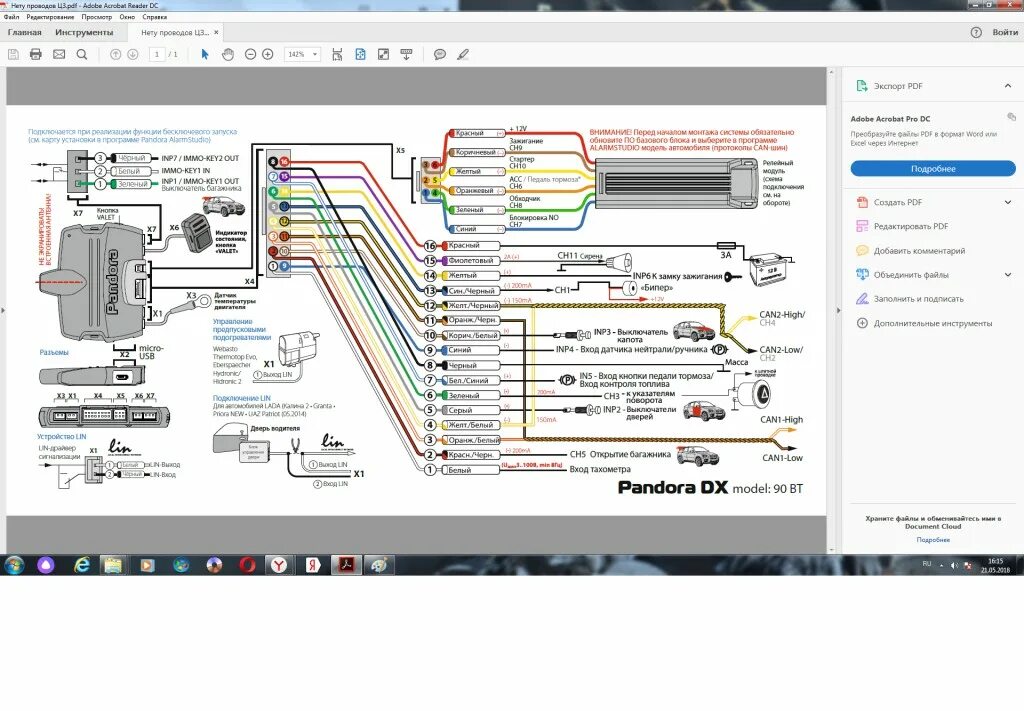Open the Добавить комментарий tool
The height and width of the screenshot is (711, 1024).
[x=919, y=251]
